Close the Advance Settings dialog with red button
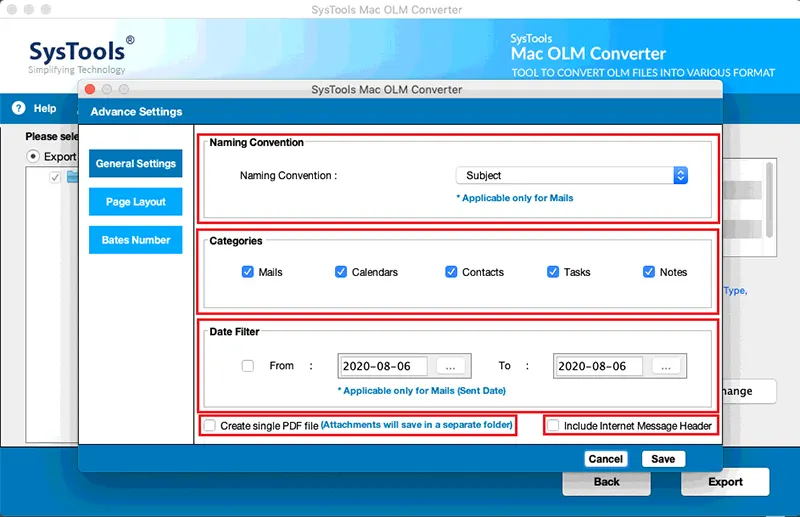The image size is (800, 517). coord(90,89)
